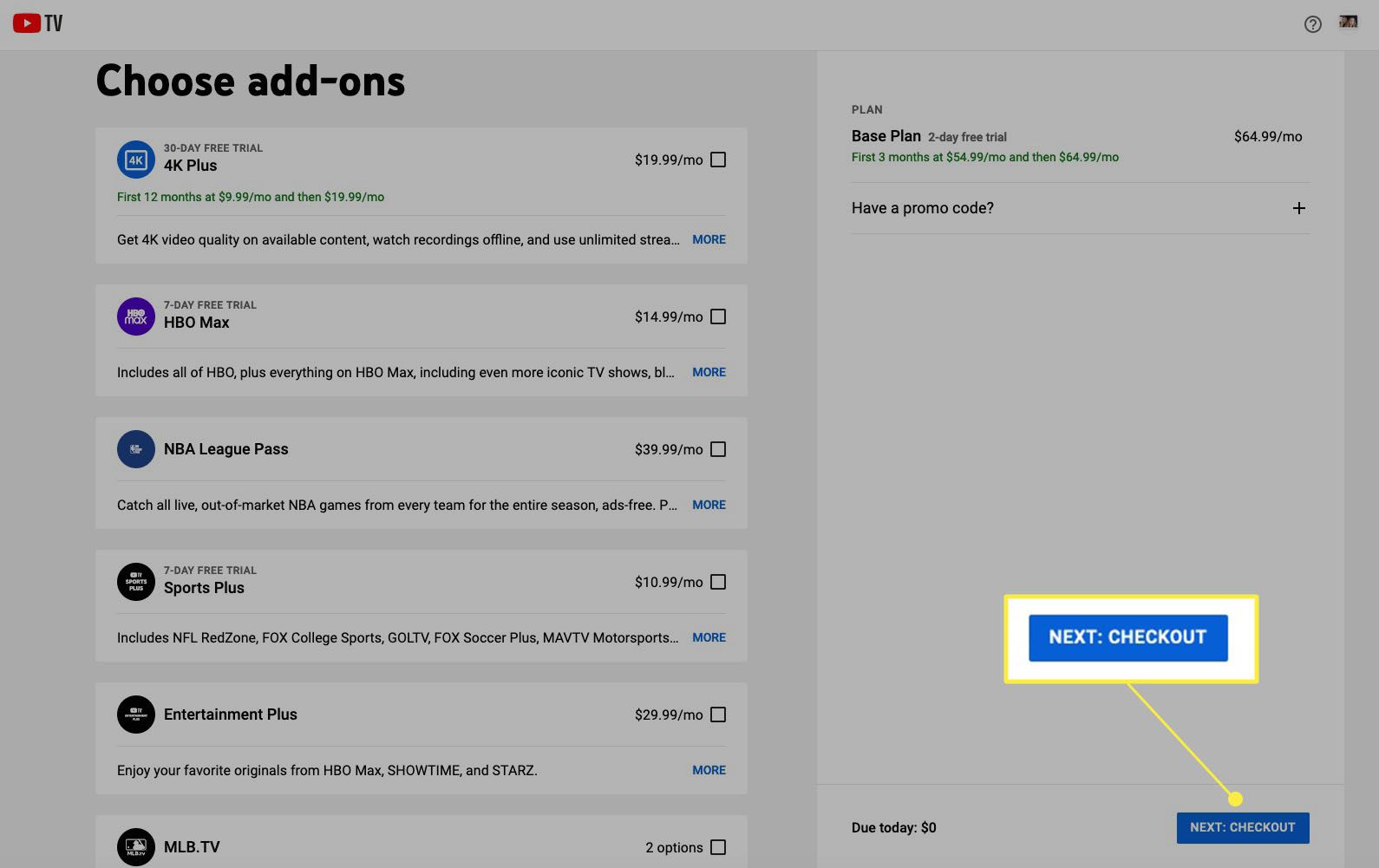
Task: Tick the HBO Max checkbox
Action: coord(718,317)
